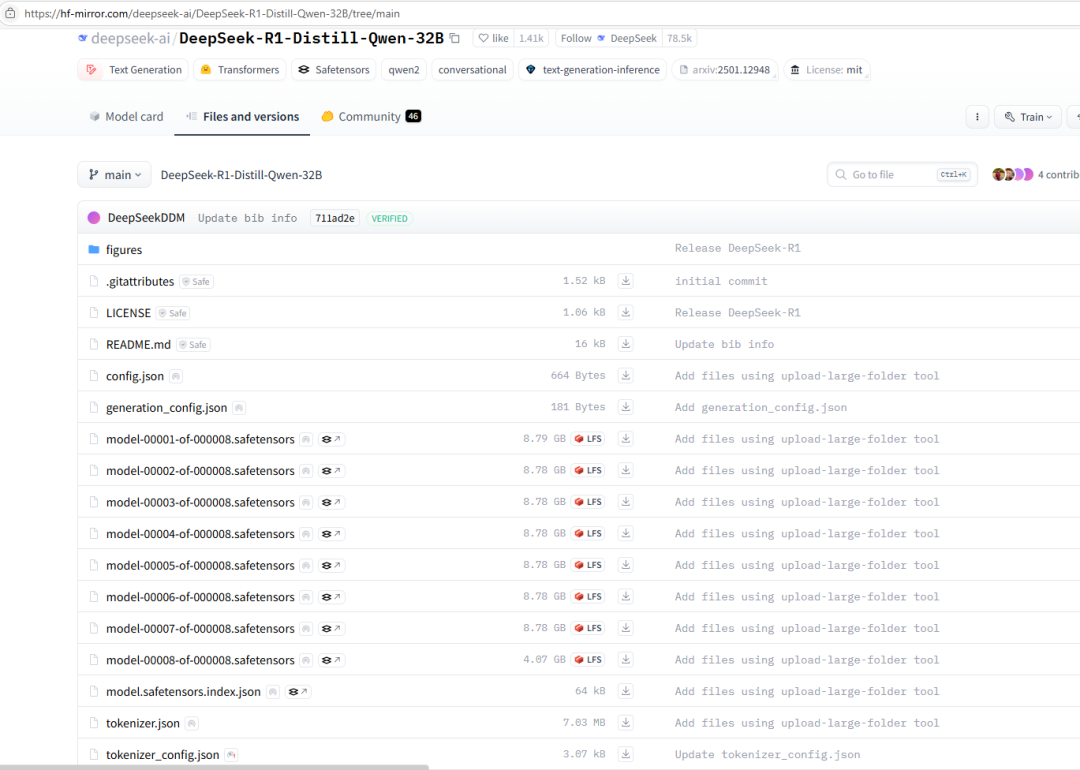Viewport: 1080px width, 770px height.
Task: Open the LICENSE file
Action: (x=128, y=313)
